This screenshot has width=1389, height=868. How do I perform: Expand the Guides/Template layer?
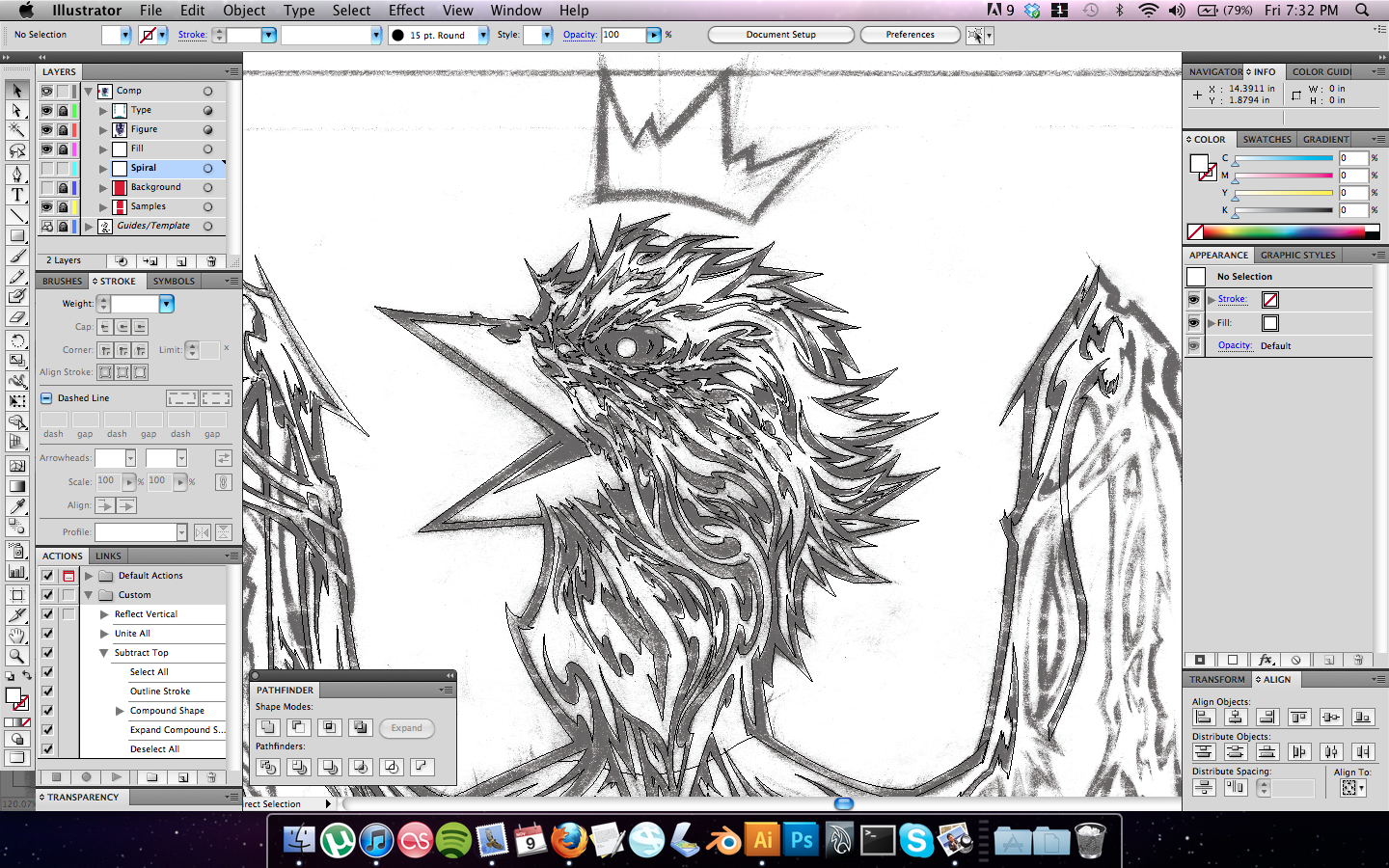pyautogui.click(x=89, y=226)
